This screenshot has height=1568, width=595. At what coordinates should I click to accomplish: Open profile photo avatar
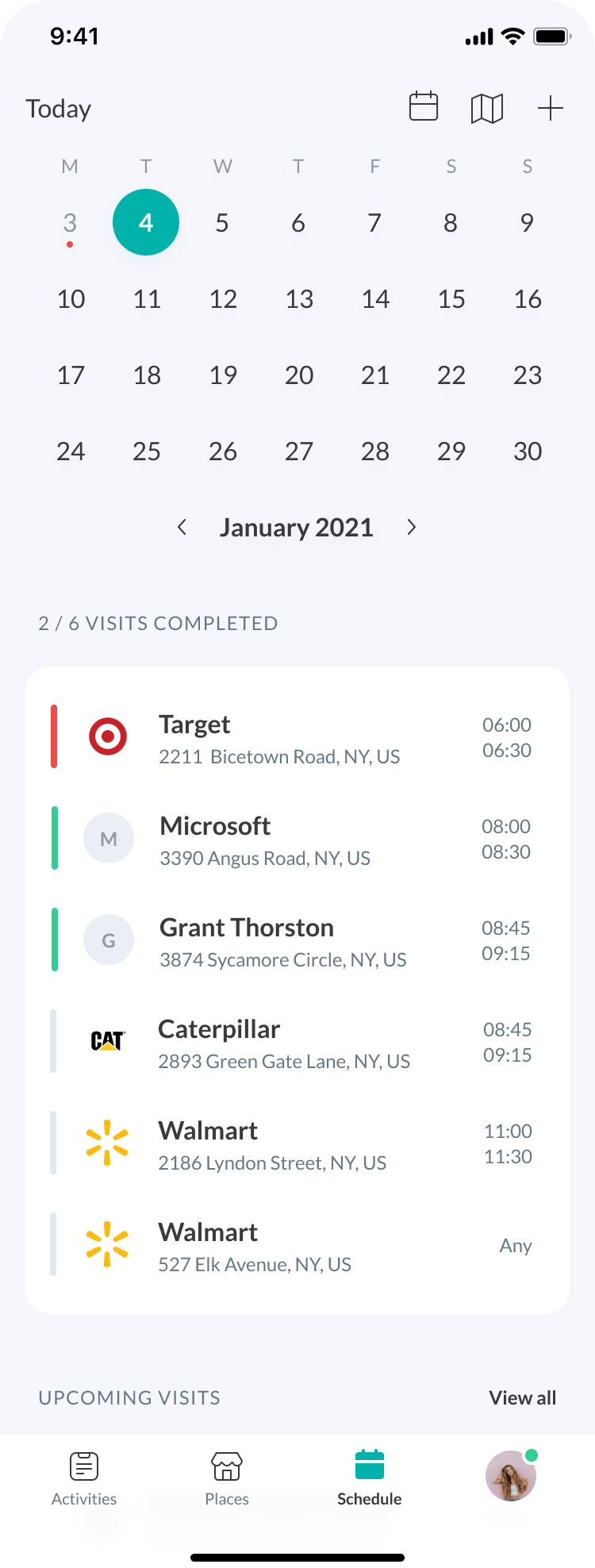pyautogui.click(x=510, y=1476)
